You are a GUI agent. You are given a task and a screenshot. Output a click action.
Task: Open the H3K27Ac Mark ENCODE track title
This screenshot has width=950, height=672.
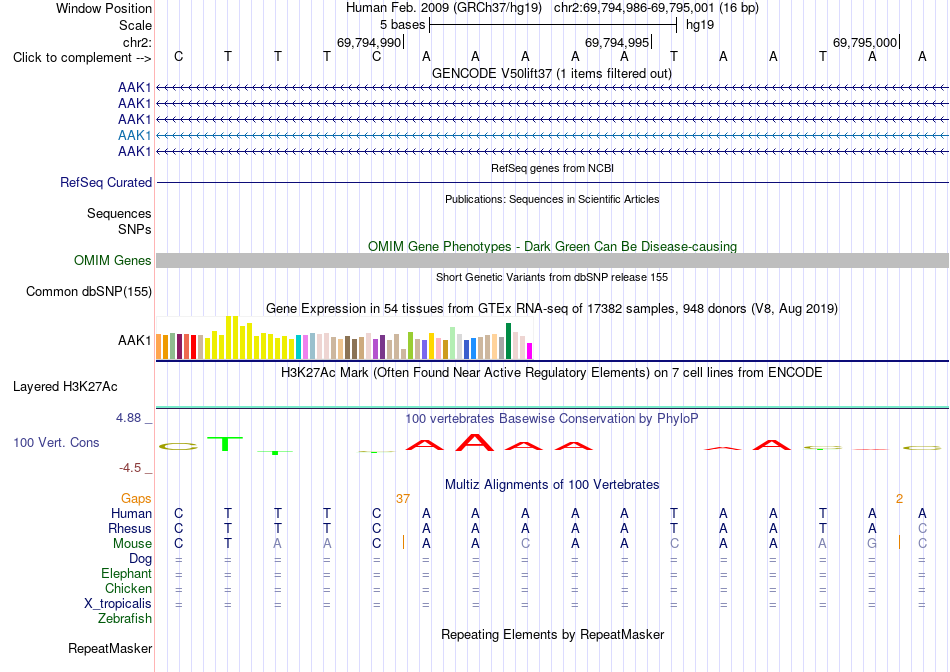(x=551, y=372)
